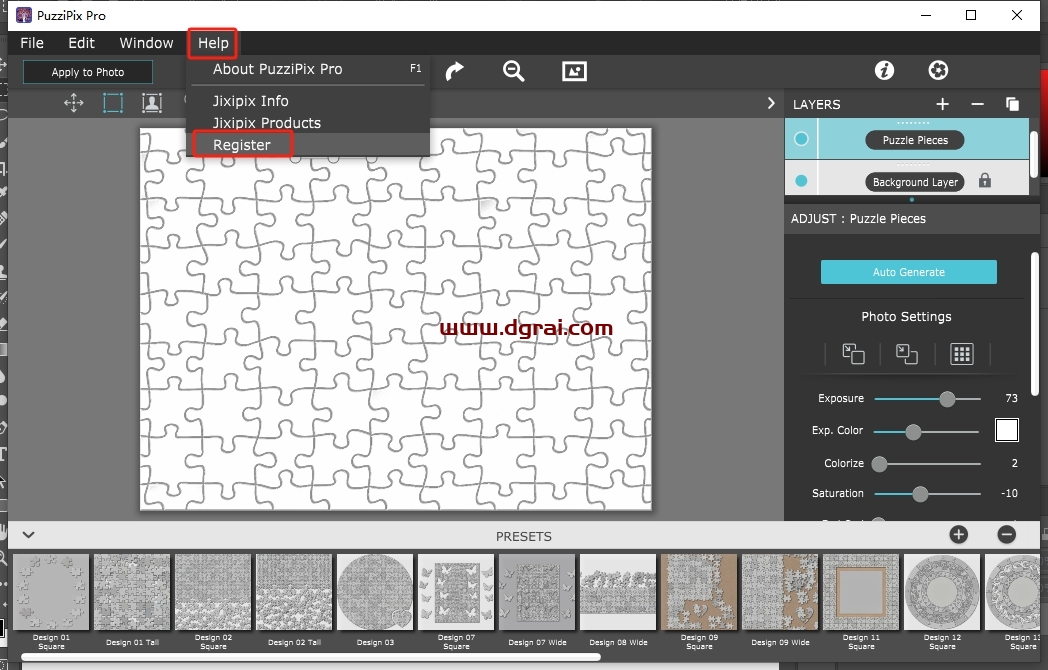
Task: Click the fit image to screen icon
Action: point(574,71)
